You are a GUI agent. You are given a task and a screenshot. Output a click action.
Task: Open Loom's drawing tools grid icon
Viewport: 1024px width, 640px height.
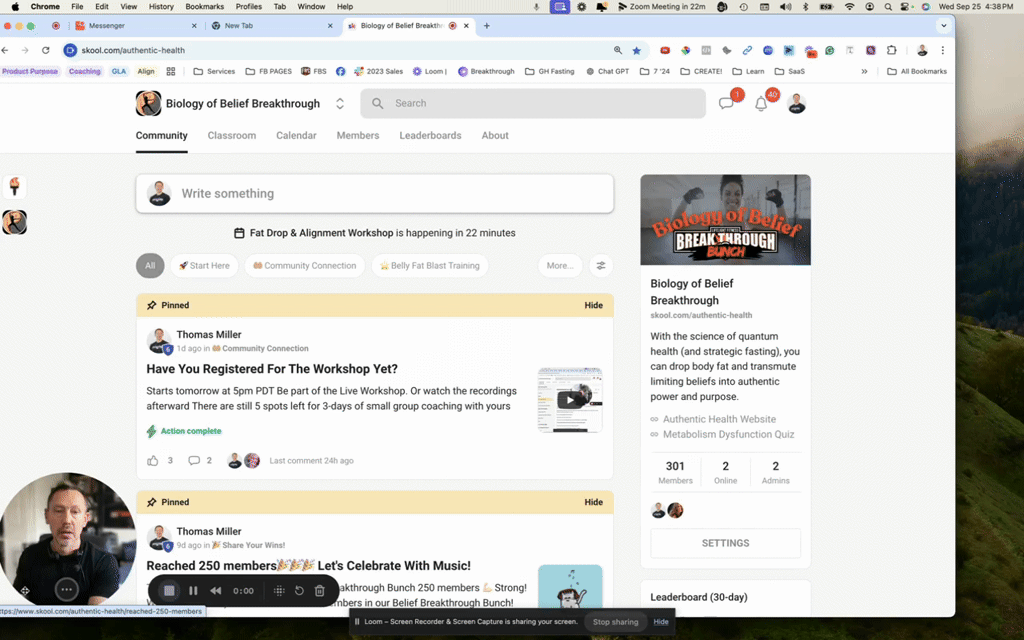coord(279,590)
